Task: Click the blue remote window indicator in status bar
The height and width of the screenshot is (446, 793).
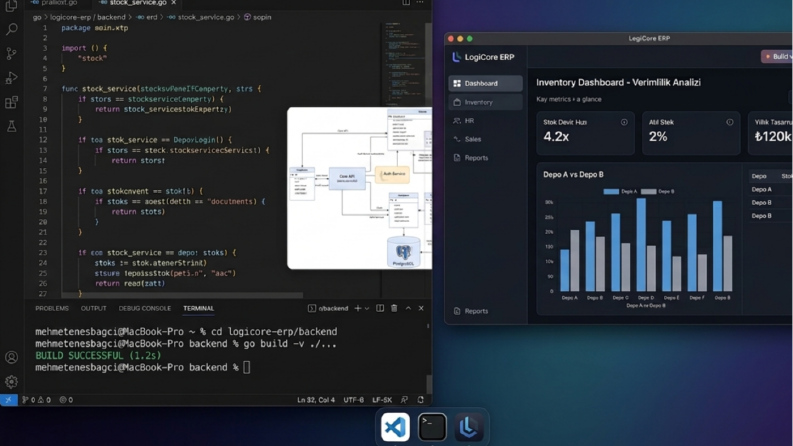Action: pyautogui.click(x=9, y=399)
